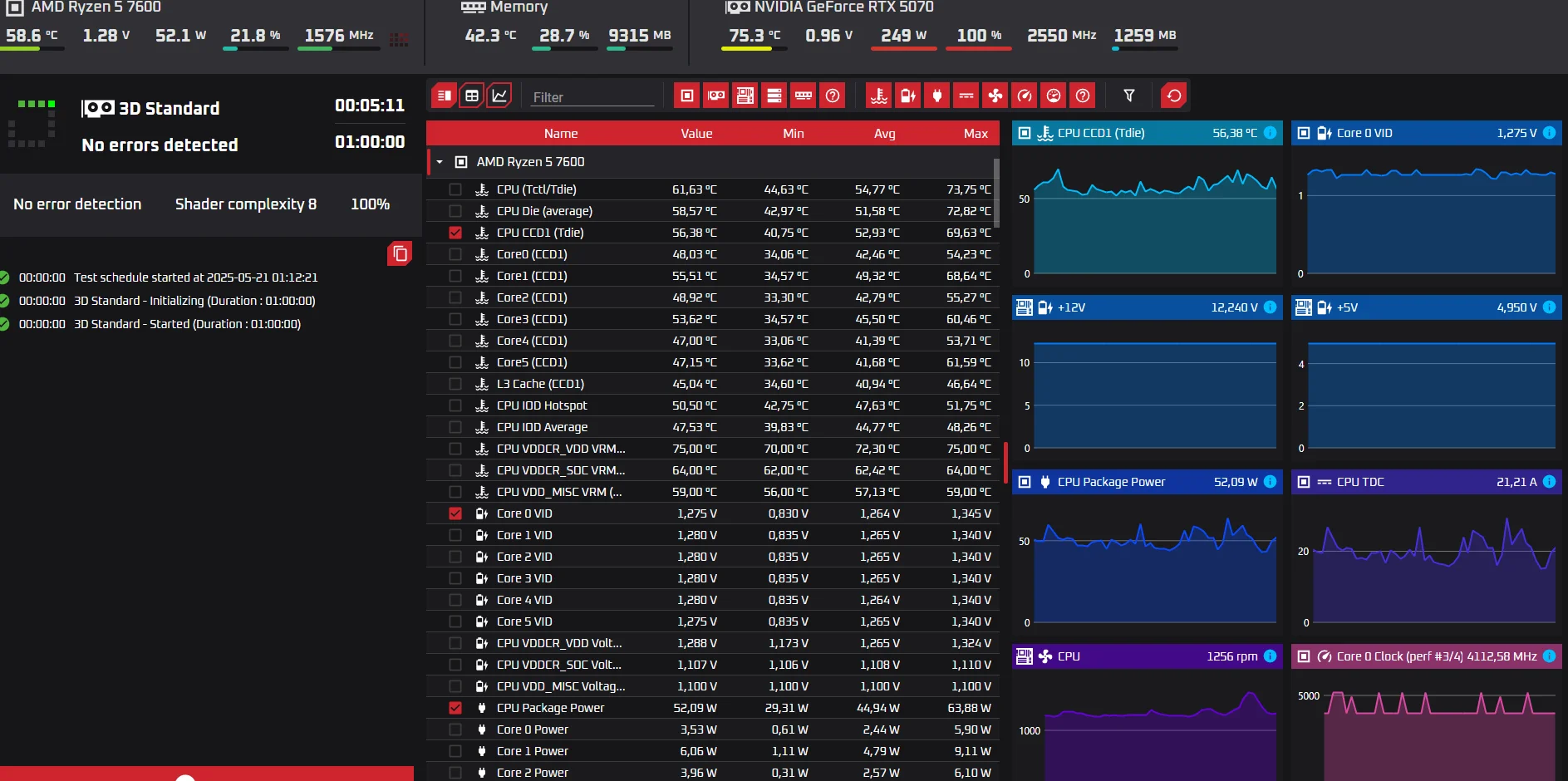This screenshot has width=1568, height=781.
Task: Show only GPU hardware sensors
Action: click(x=715, y=96)
